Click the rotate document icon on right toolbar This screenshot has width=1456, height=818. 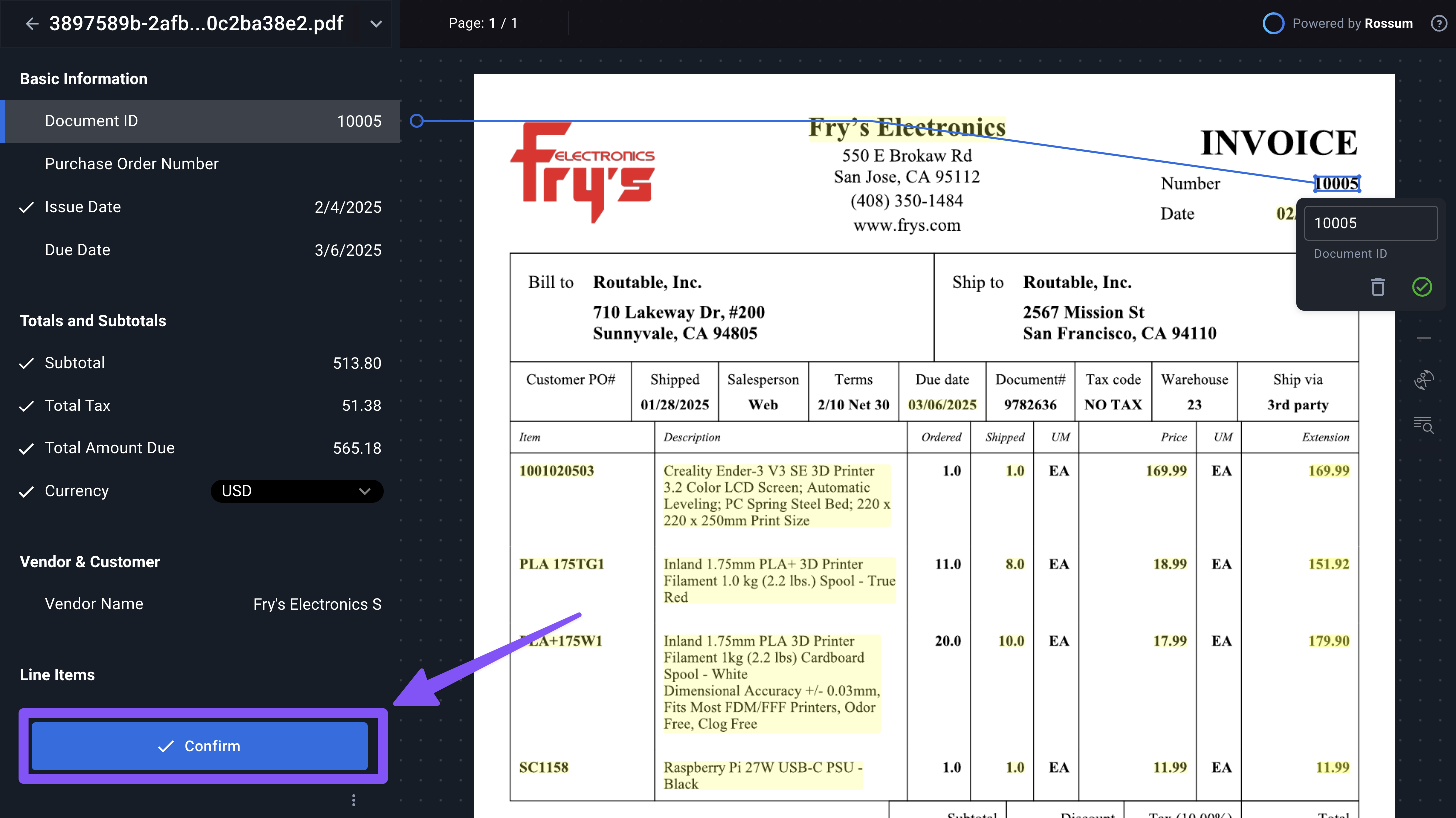tap(1424, 380)
